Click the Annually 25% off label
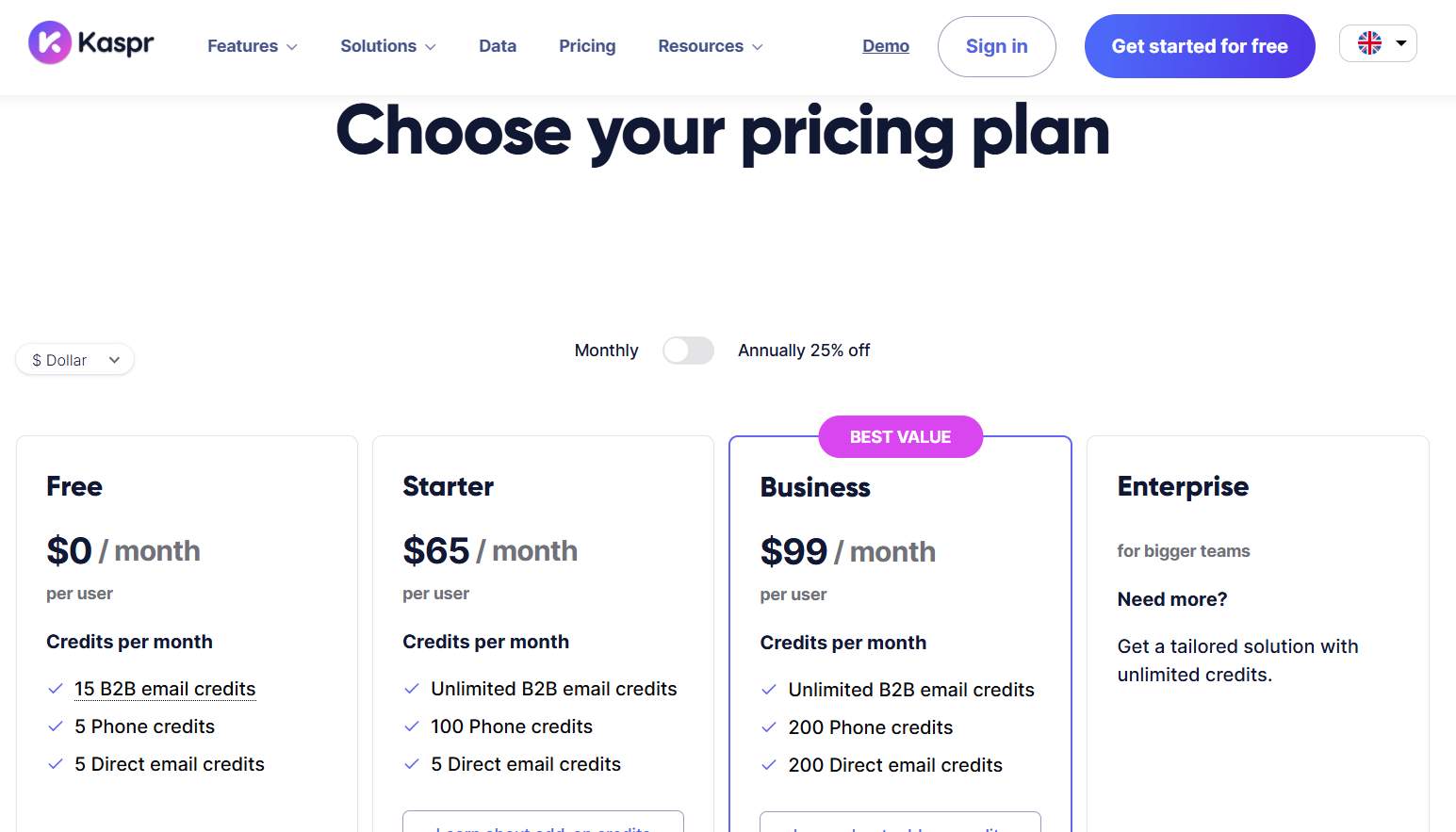Viewport: 1456px width, 832px height. pos(803,350)
